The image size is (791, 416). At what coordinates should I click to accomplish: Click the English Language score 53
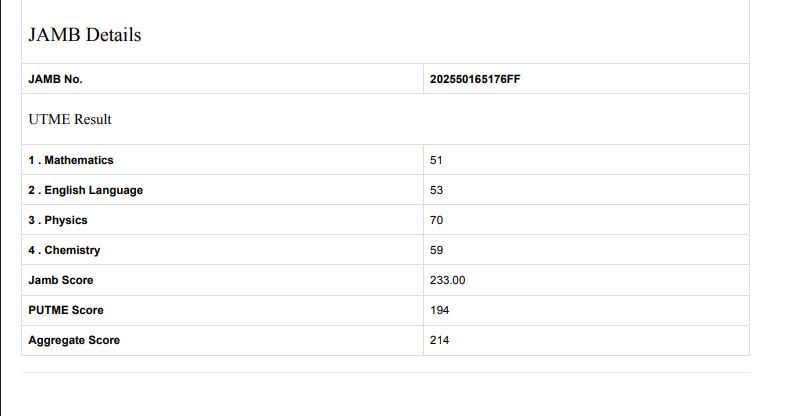pyautogui.click(x=436, y=190)
